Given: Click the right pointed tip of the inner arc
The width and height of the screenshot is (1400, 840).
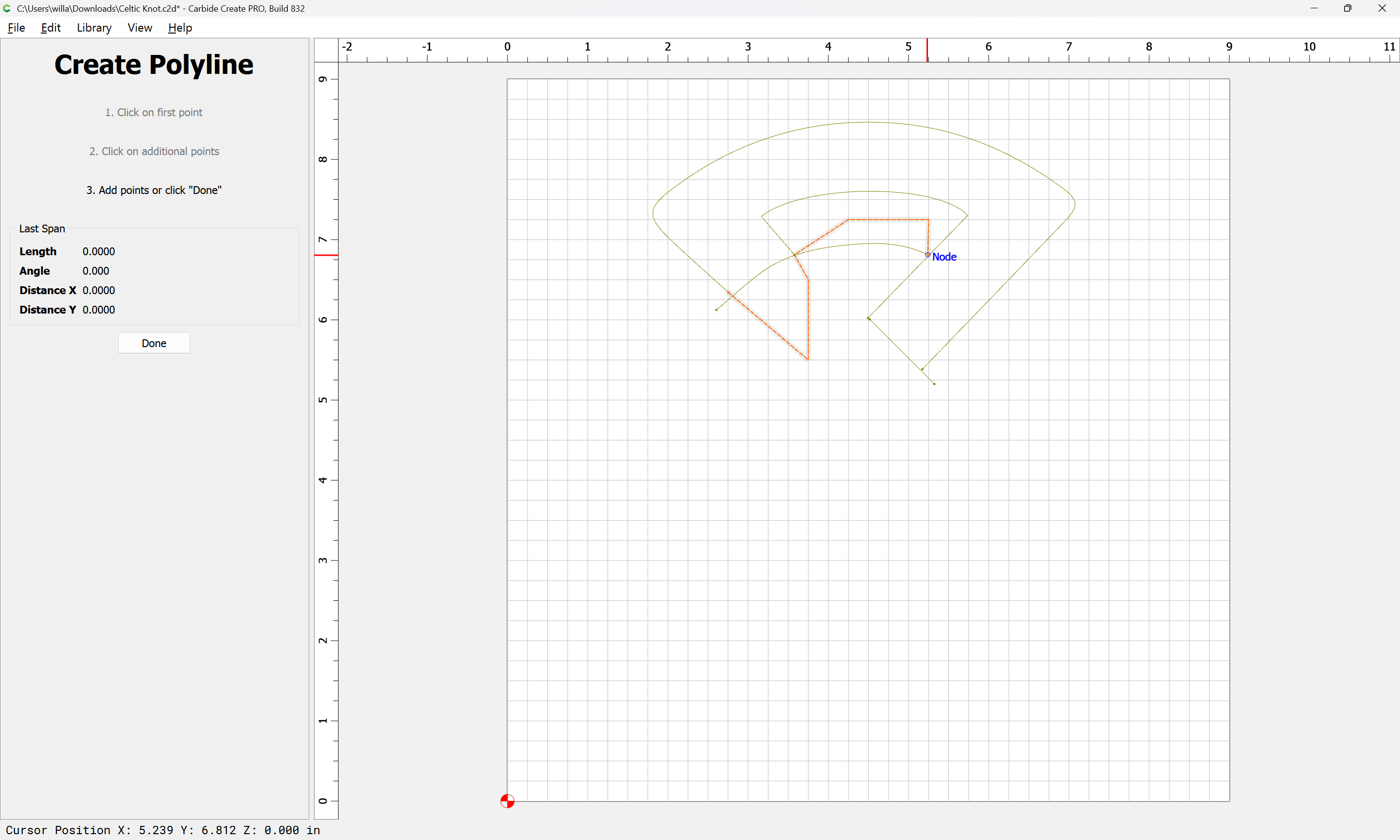Looking at the screenshot, I should click(968, 215).
